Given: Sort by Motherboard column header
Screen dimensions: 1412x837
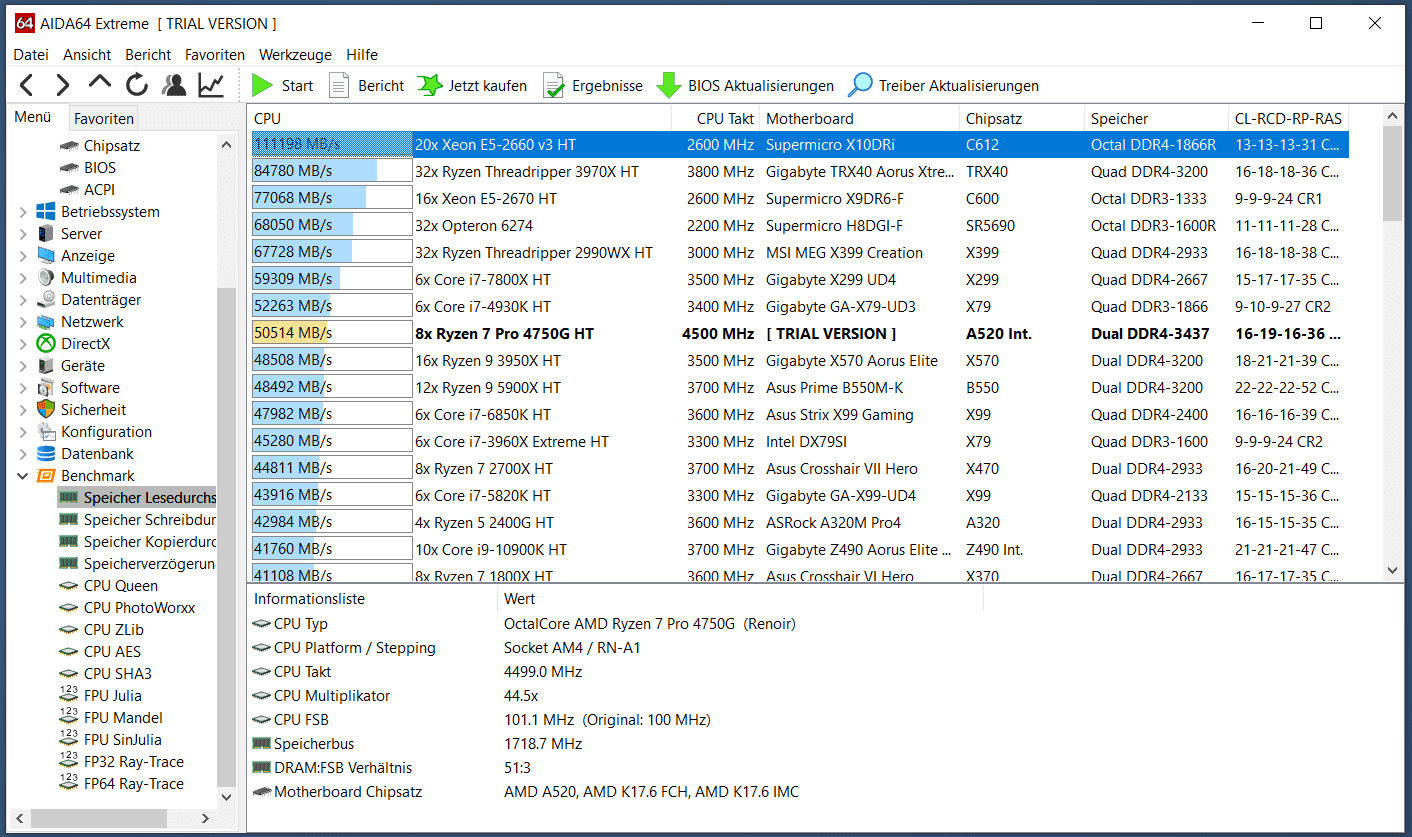Looking at the screenshot, I should [x=859, y=118].
